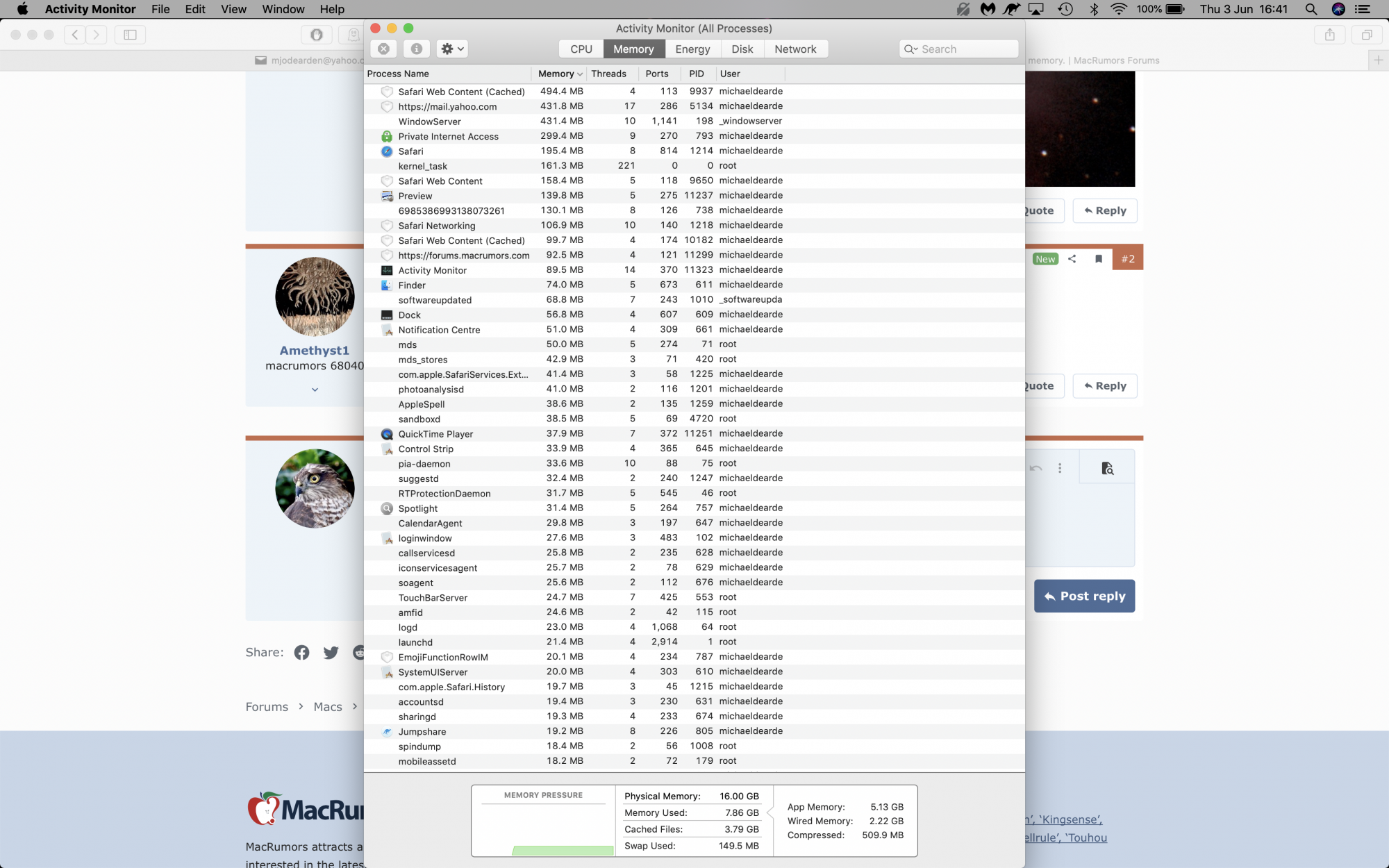1389x868 pixels.
Task: Open the View menu in the menu bar
Action: (233, 9)
